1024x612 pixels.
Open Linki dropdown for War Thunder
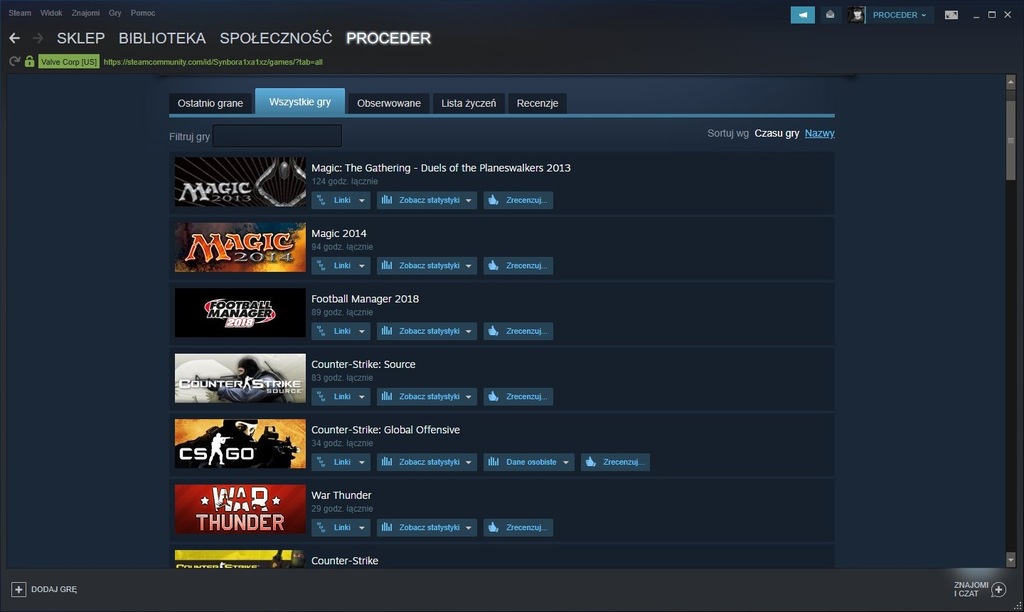[x=341, y=527]
